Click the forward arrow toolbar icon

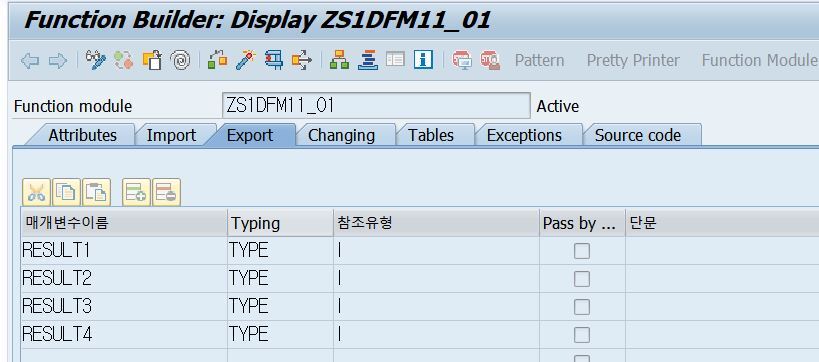pyautogui.click(x=58, y=61)
